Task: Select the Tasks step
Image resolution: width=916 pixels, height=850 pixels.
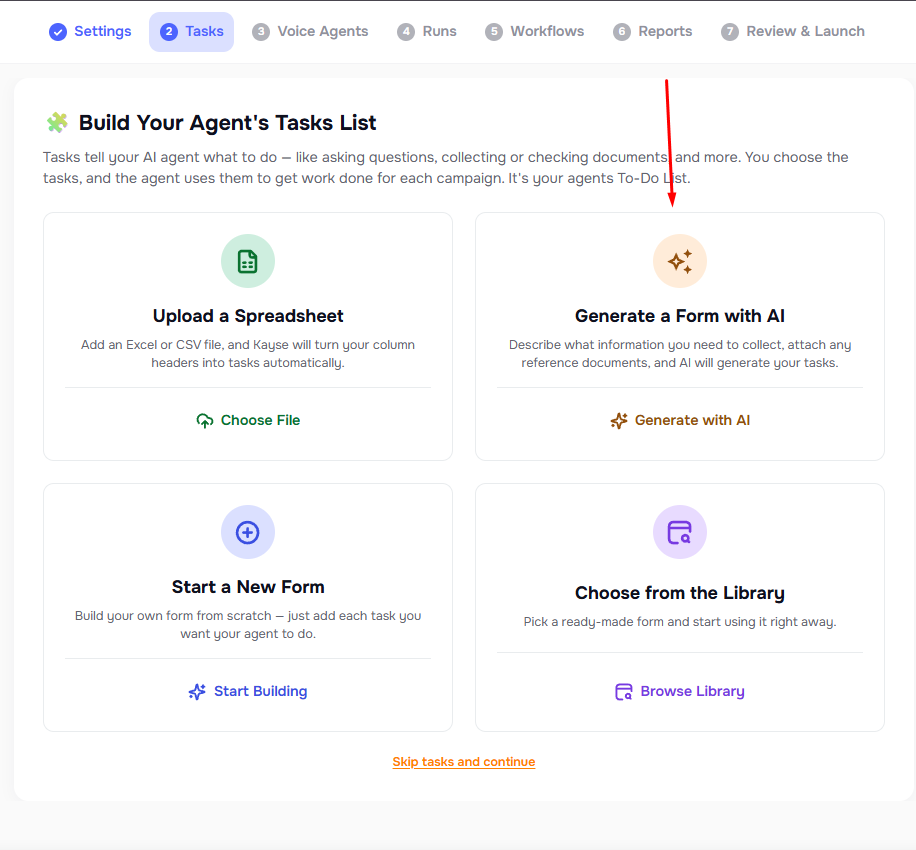Action: pyautogui.click(x=191, y=31)
